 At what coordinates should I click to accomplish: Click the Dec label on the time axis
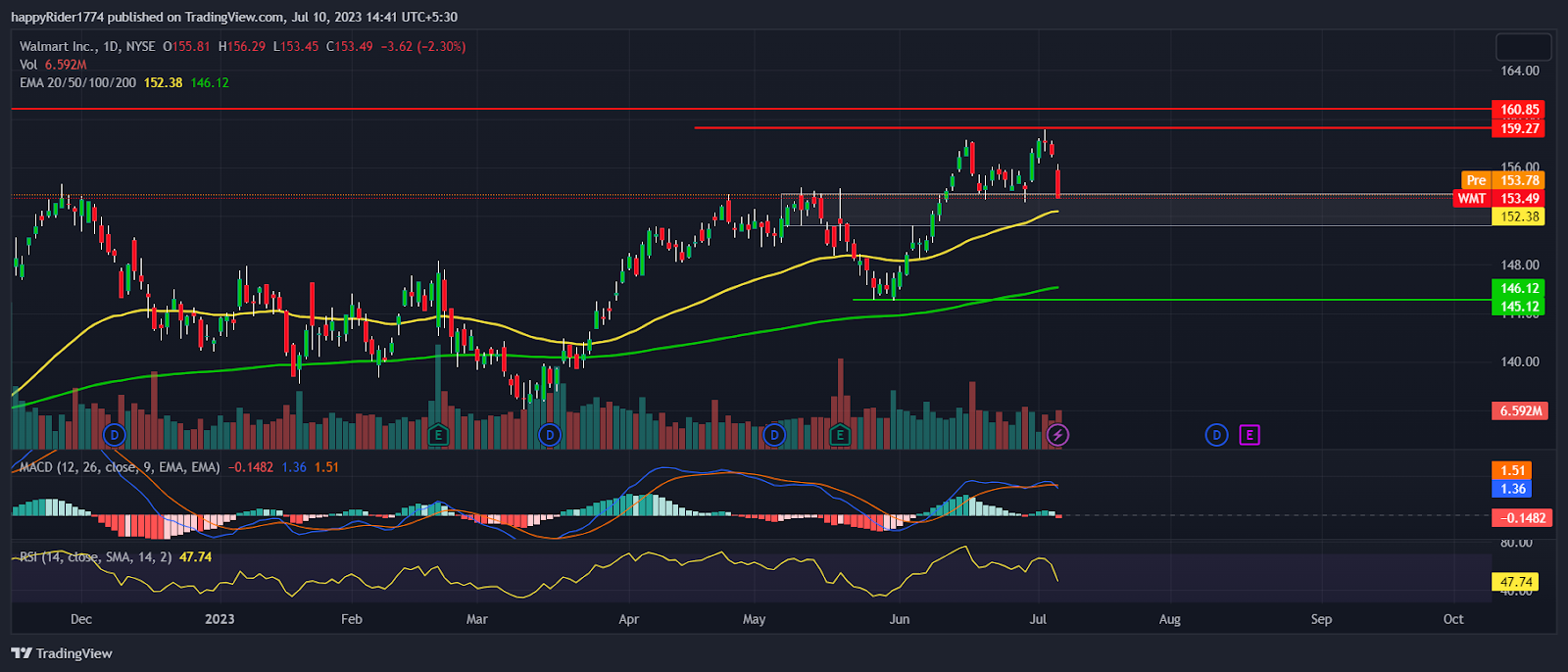pyautogui.click(x=81, y=619)
